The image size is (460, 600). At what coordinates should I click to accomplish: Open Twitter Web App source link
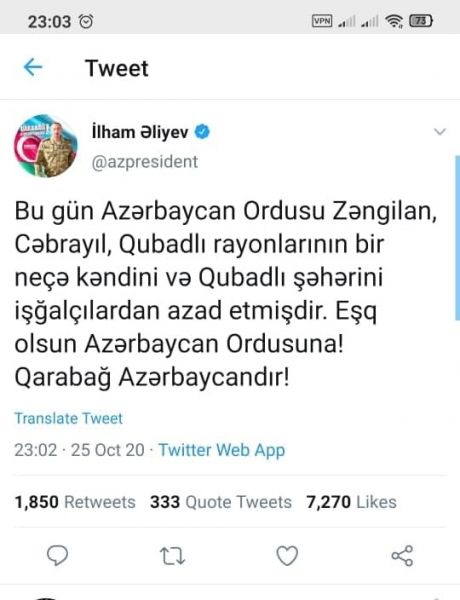222,450
